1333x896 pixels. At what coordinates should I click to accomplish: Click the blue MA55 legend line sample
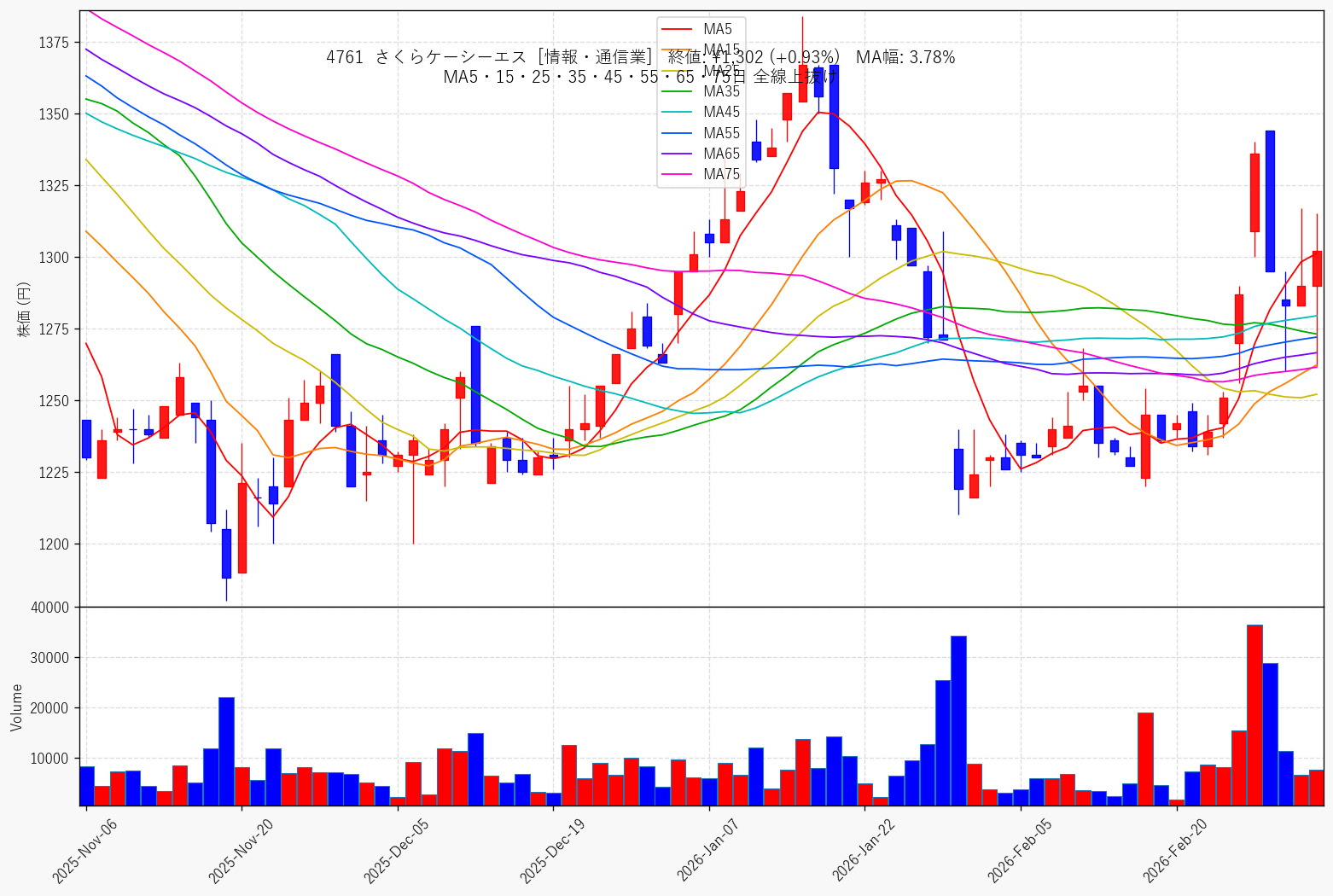click(x=678, y=133)
